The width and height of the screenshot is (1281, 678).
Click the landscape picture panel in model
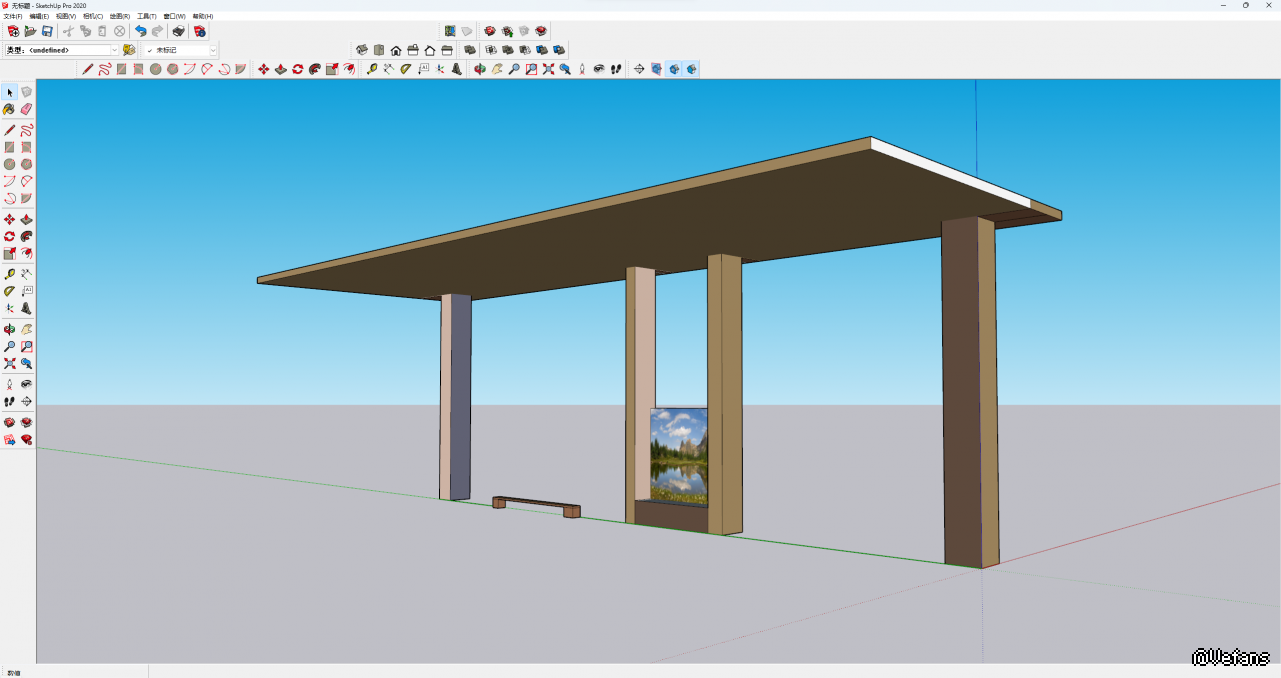679,455
